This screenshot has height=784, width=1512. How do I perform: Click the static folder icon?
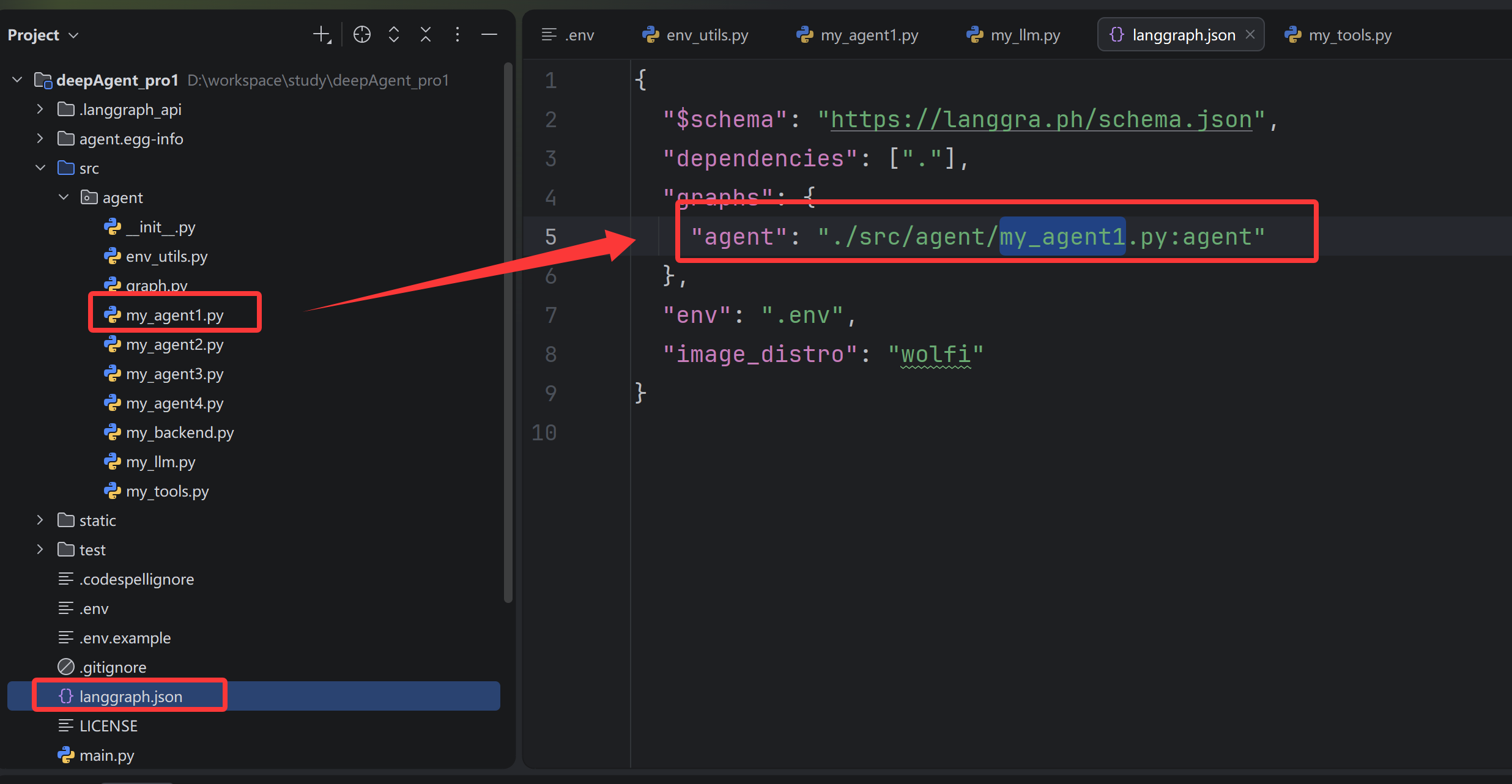(x=65, y=520)
